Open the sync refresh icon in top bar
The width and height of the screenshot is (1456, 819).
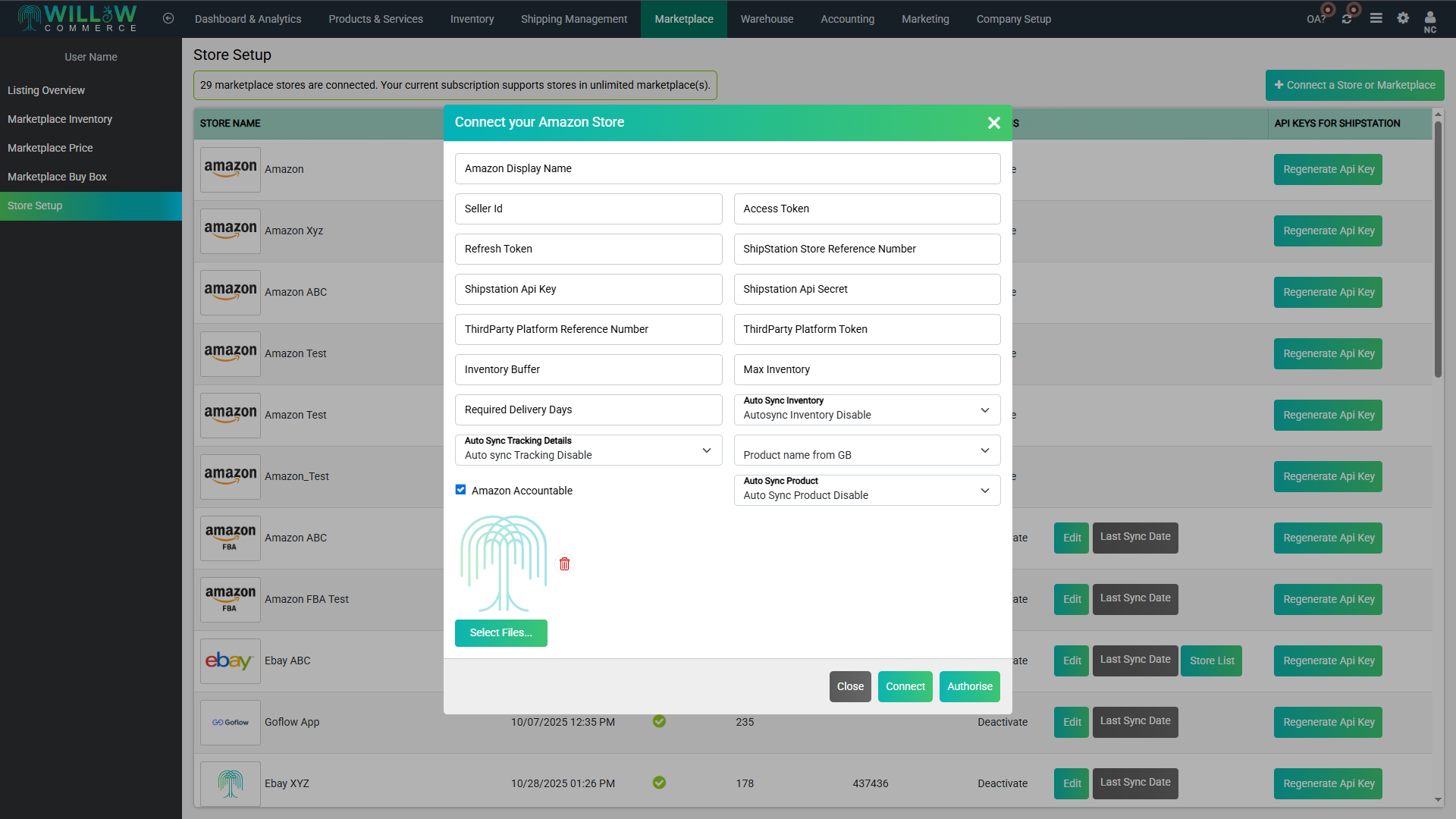click(1347, 17)
